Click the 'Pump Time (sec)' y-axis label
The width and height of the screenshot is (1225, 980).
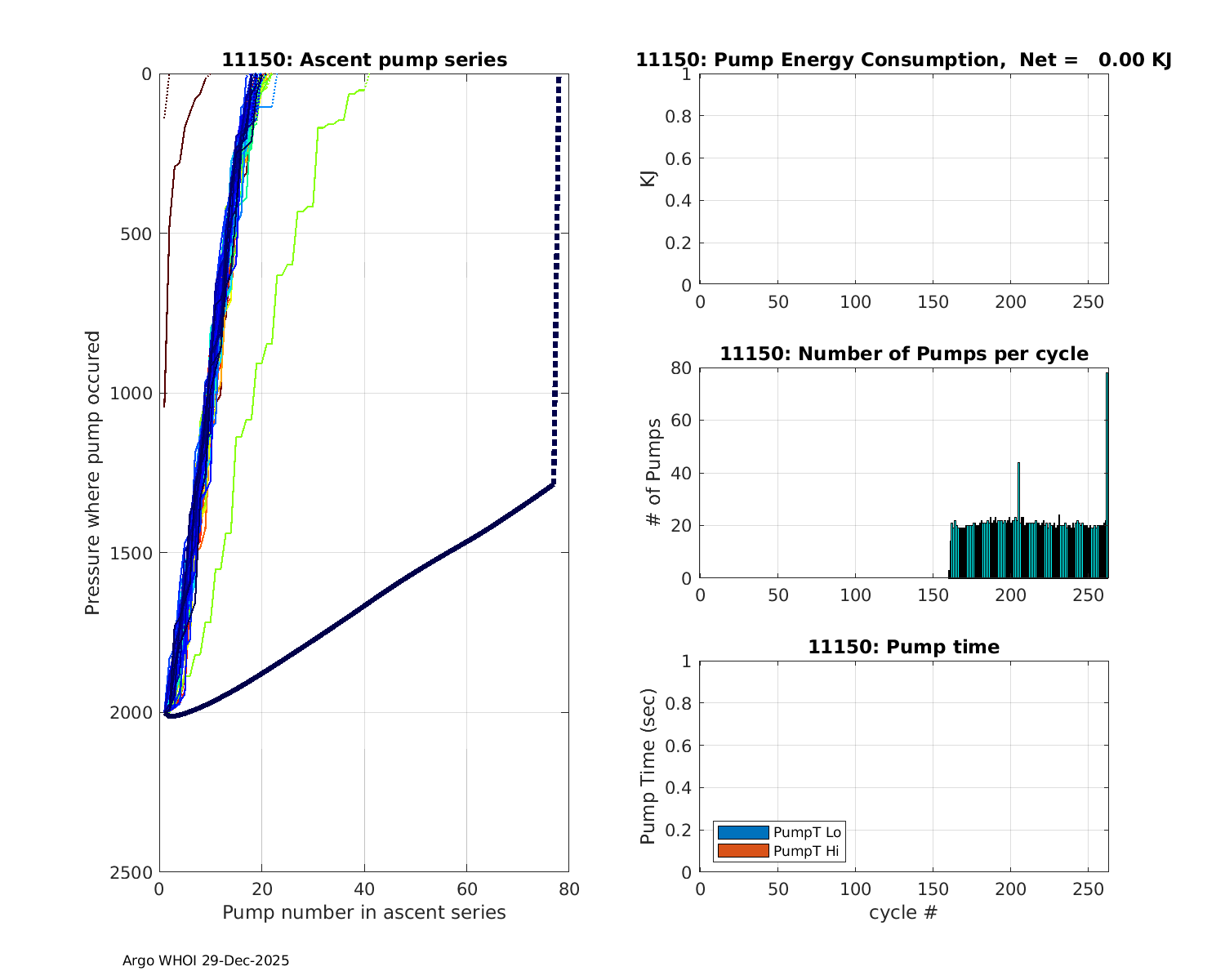pos(648,766)
